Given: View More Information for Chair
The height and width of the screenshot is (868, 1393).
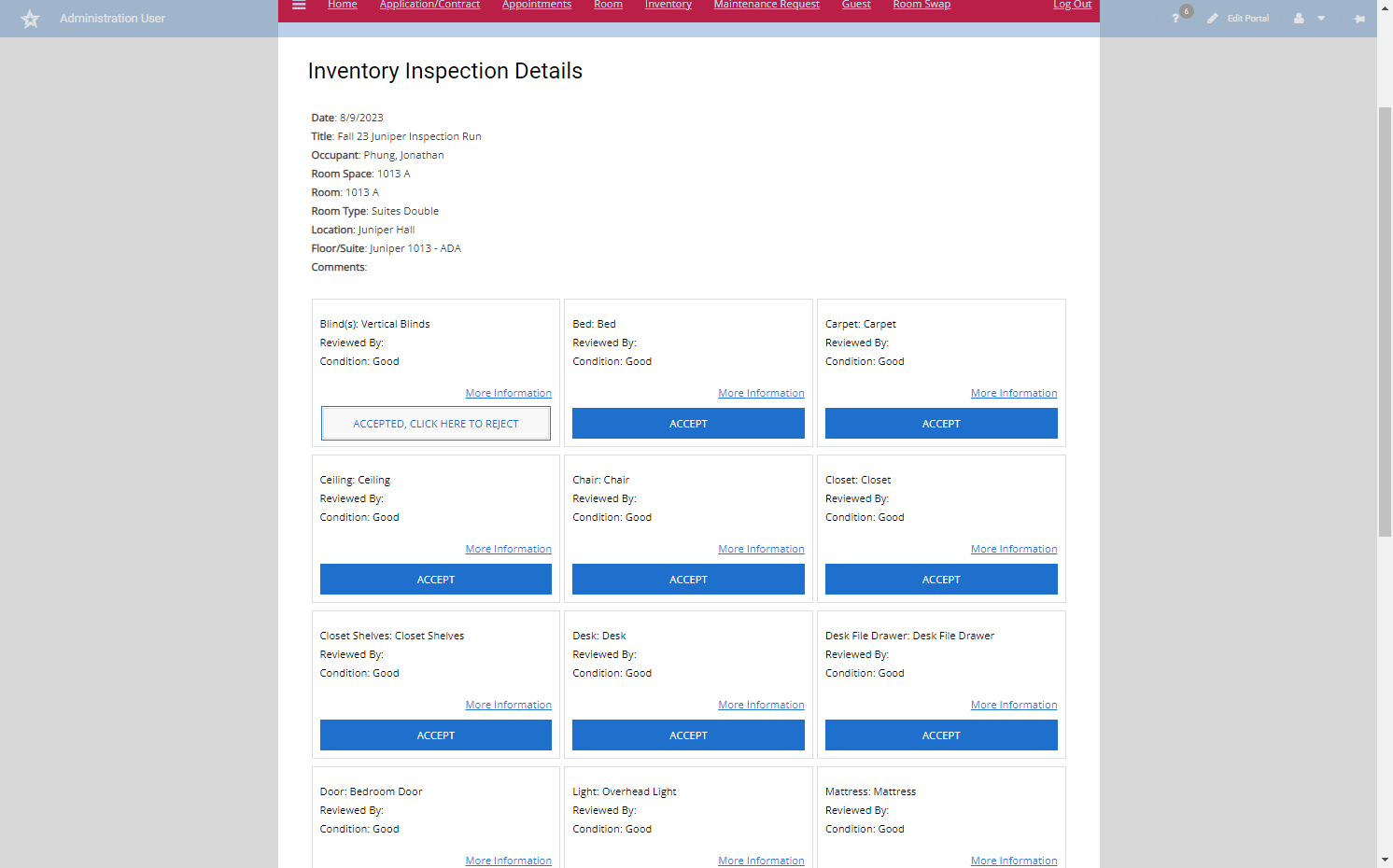Looking at the screenshot, I should tap(761, 549).
